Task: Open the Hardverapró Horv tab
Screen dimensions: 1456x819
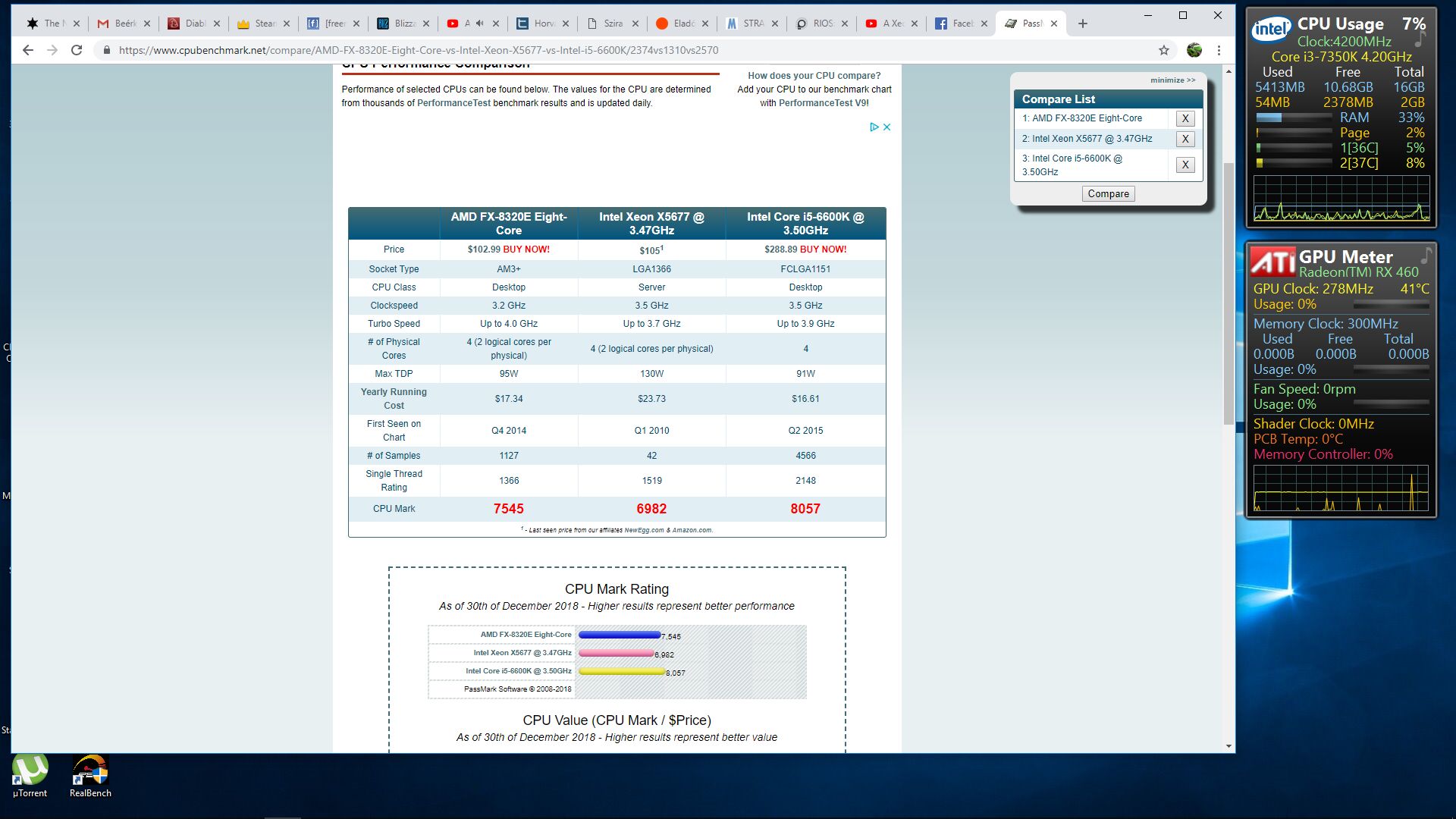Action: pyautogui.click(x=544, y=24)
